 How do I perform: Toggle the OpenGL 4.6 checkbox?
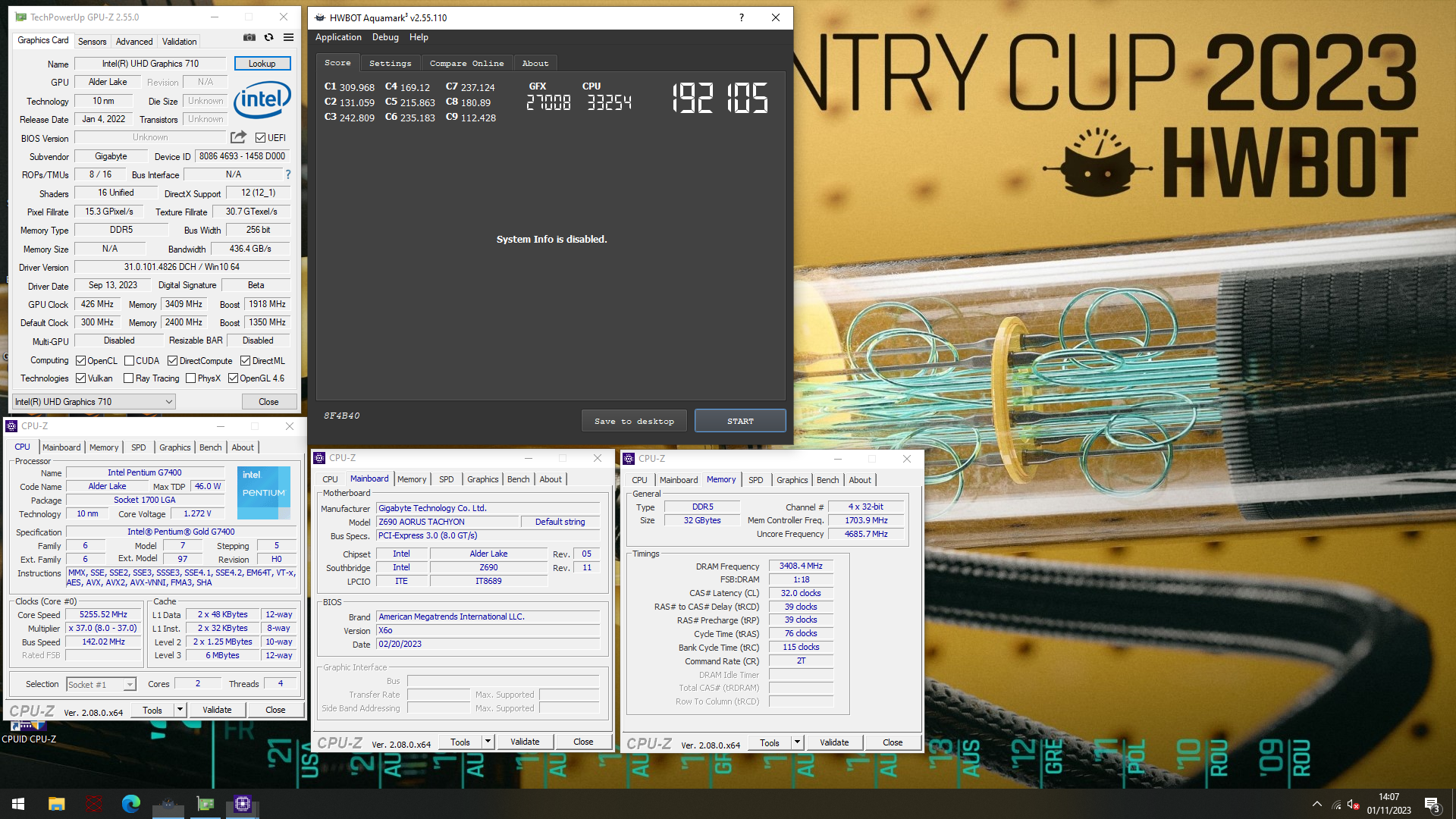click(x=233, y=378)
